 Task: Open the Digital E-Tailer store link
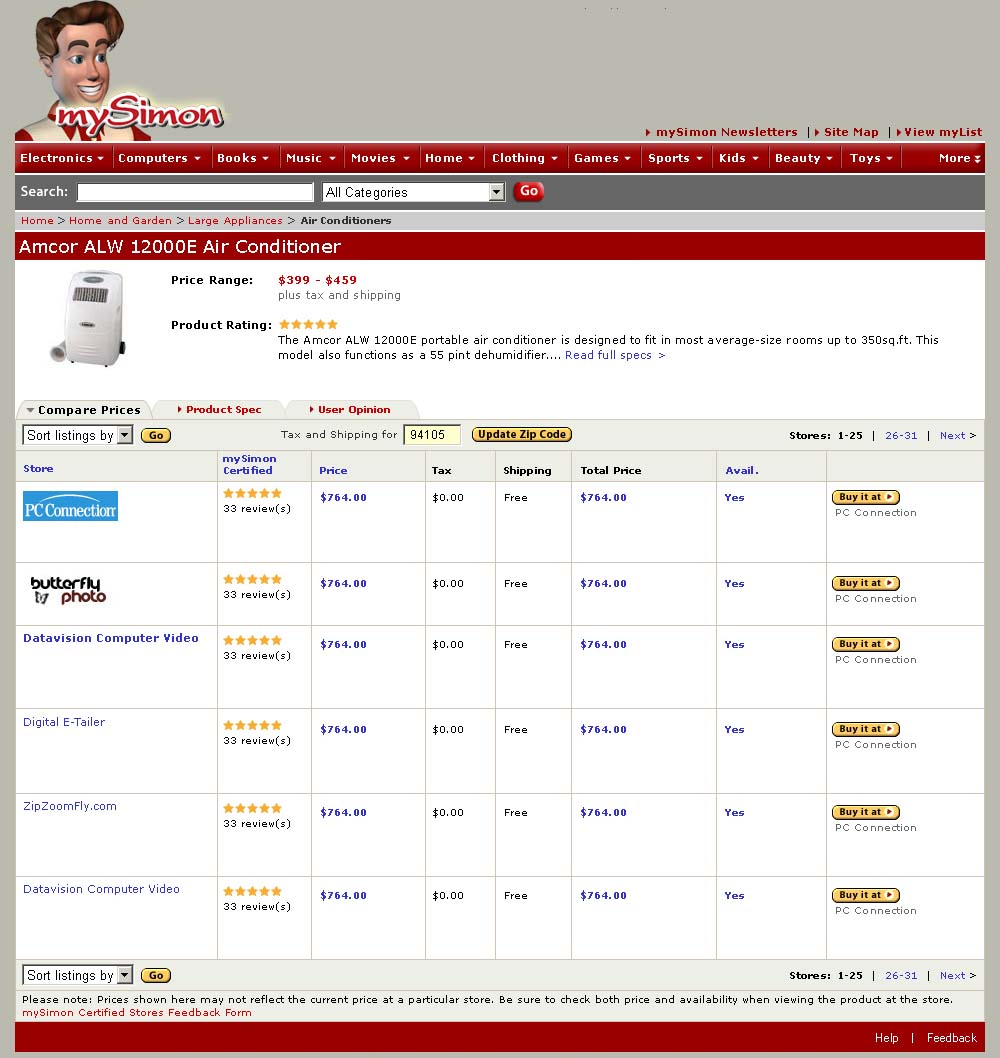click(x=64, y=722)
